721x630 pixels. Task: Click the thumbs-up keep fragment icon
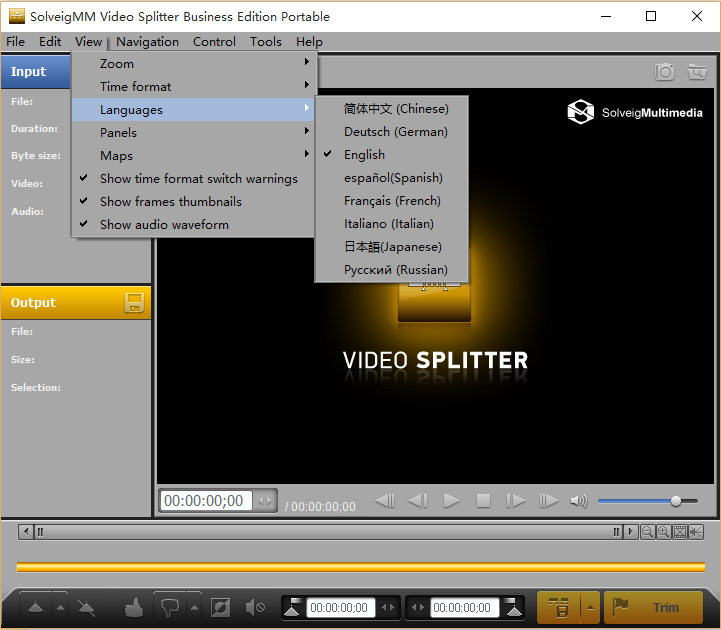pyautogui.click(x=134, y=607)
